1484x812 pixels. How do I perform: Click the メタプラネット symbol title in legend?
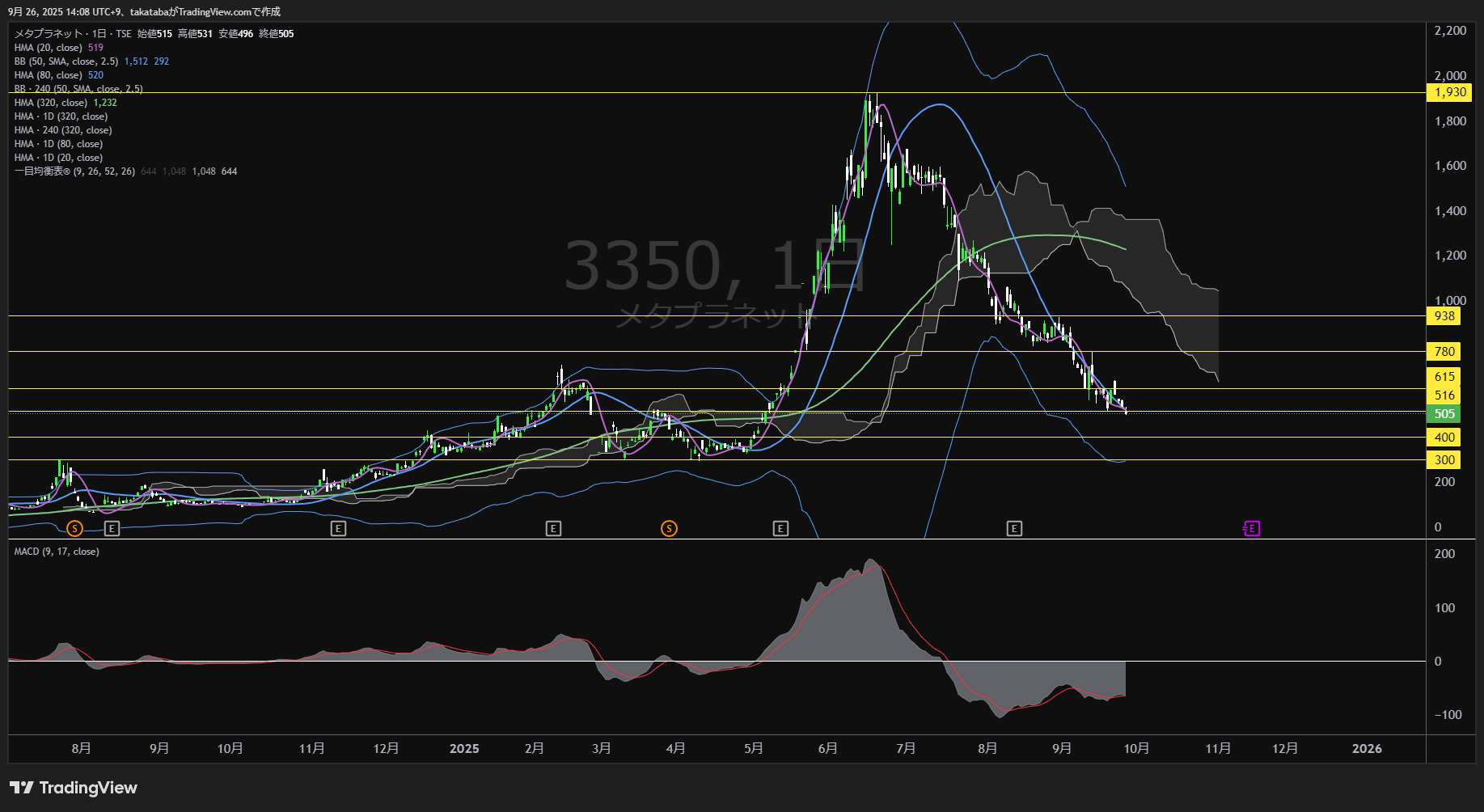(49, 34)
